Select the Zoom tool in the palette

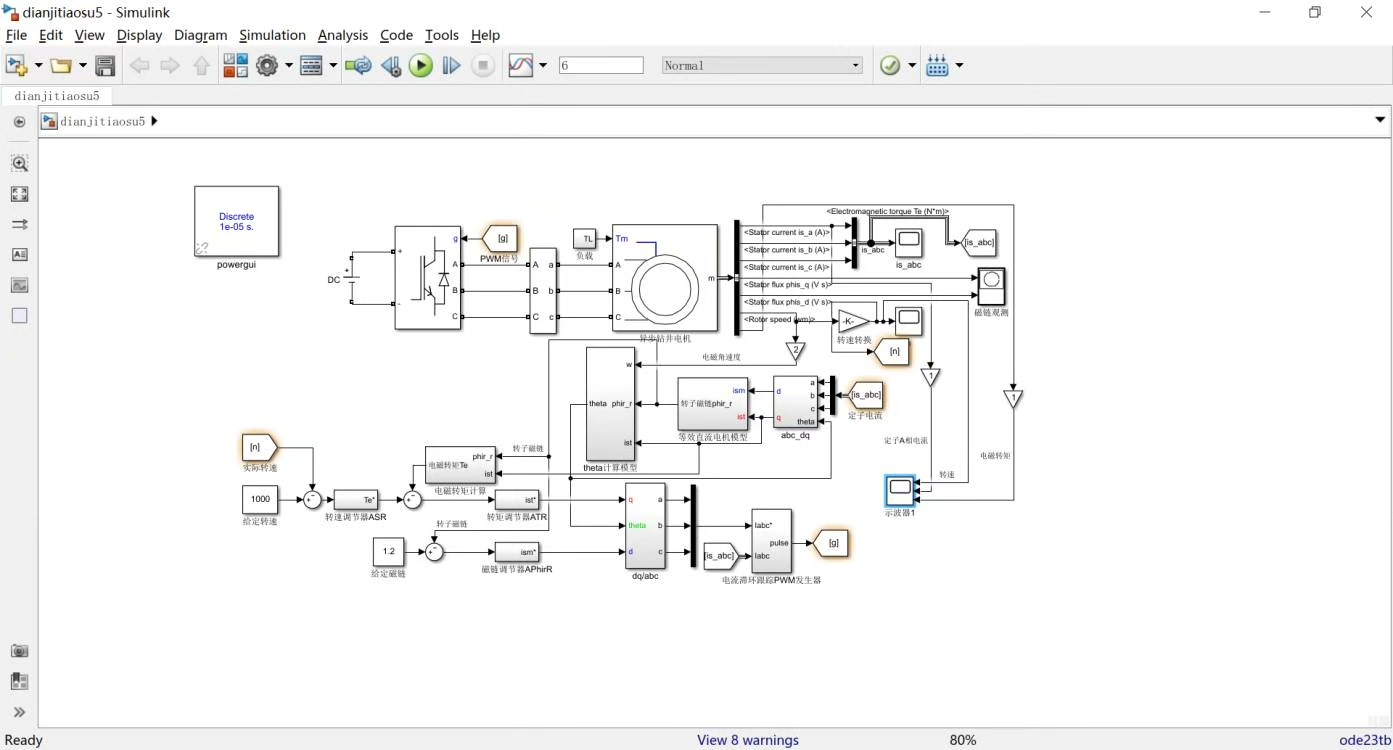coord(19,163)
